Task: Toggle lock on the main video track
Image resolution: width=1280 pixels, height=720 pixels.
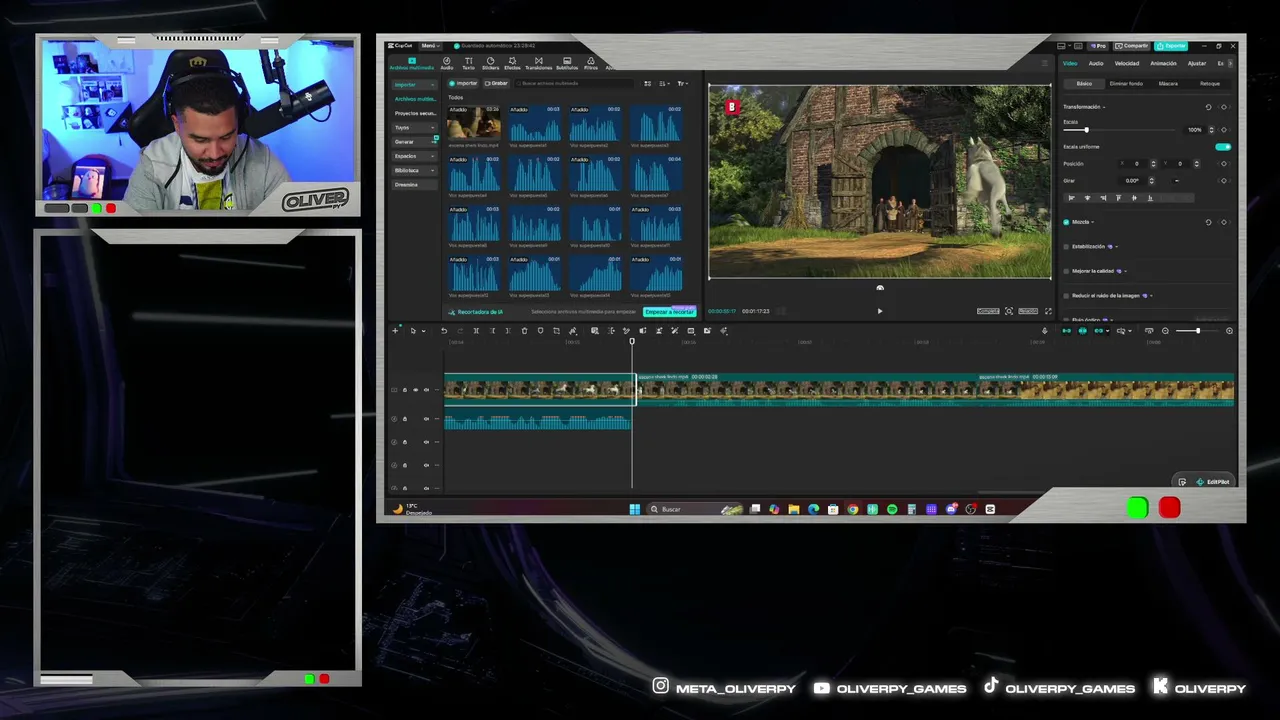Action: (405, 390)
